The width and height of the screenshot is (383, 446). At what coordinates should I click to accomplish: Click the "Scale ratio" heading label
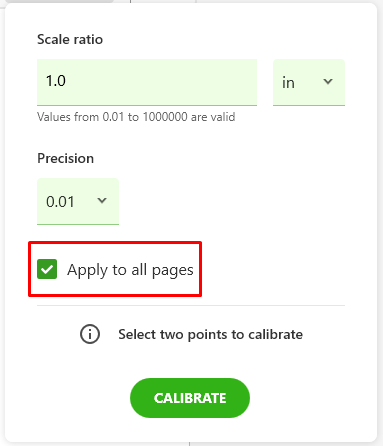pos(70,39)
